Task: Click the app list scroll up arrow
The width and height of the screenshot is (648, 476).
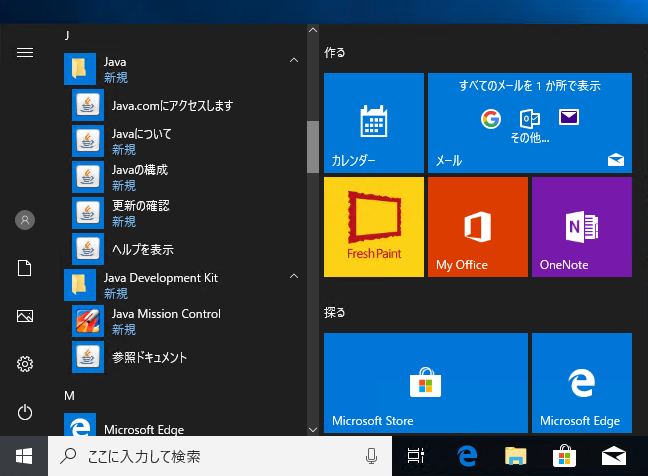Action: point(313,30)
